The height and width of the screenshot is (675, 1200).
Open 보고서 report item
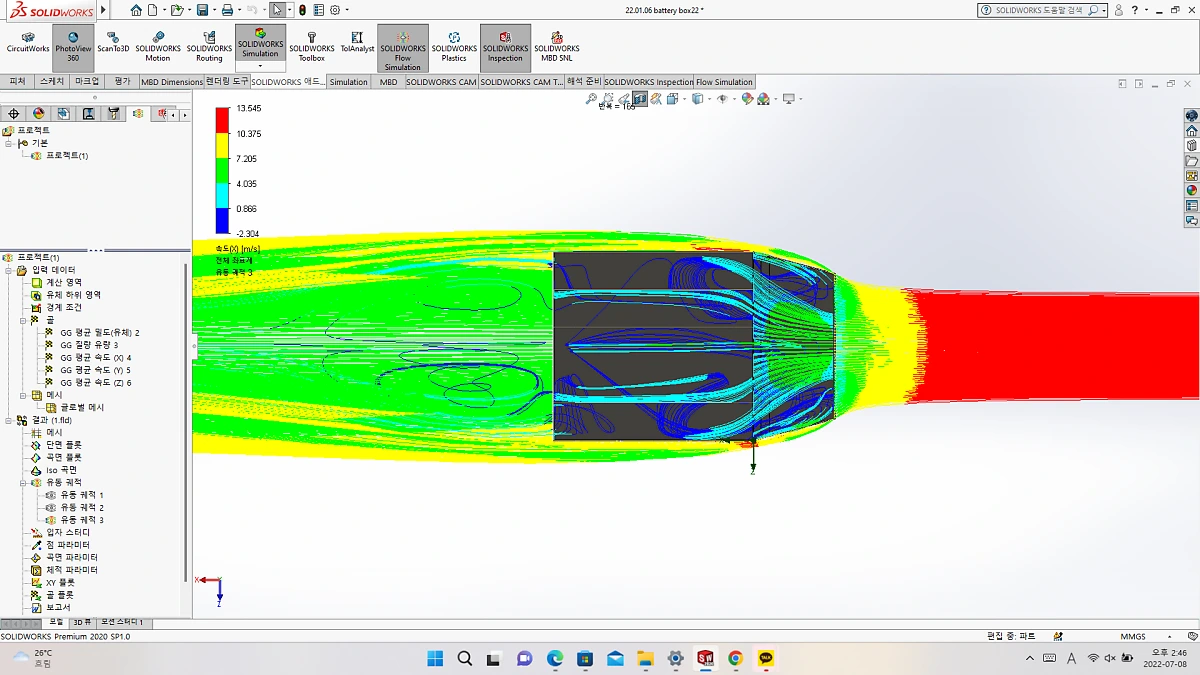tap(58, 607)
